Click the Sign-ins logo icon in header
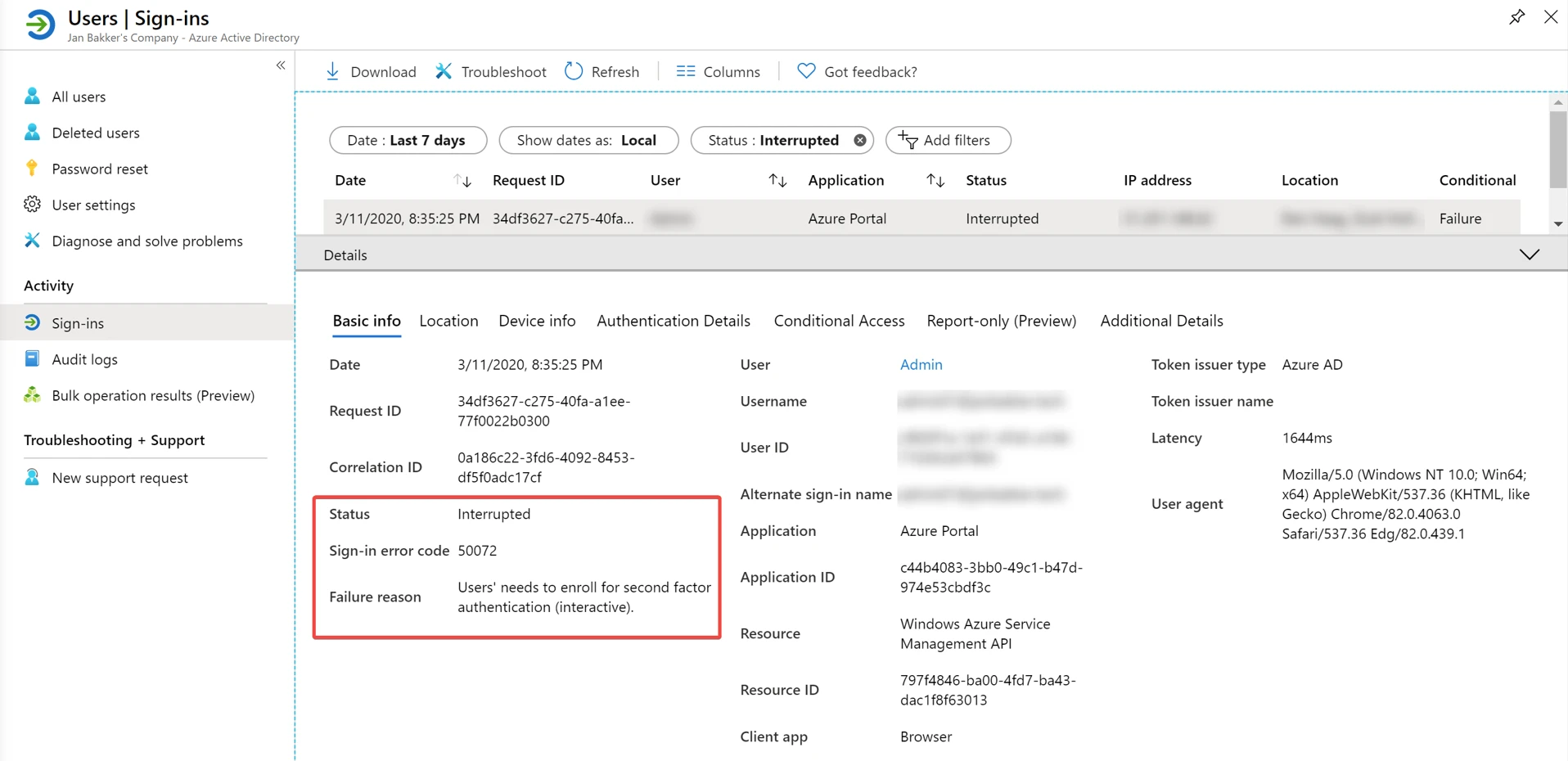1568x761 pixels. [39, 25]
